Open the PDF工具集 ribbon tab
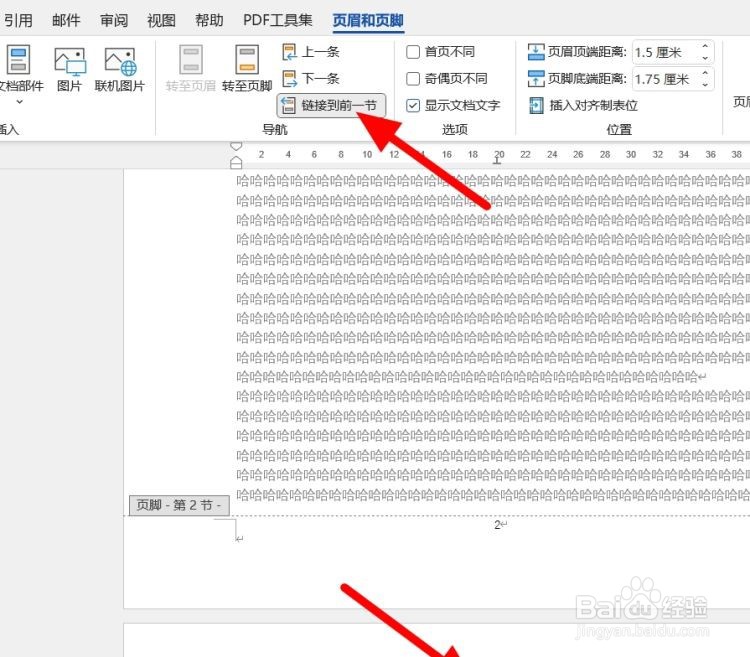The image size is (750, 657). point(277,21)
